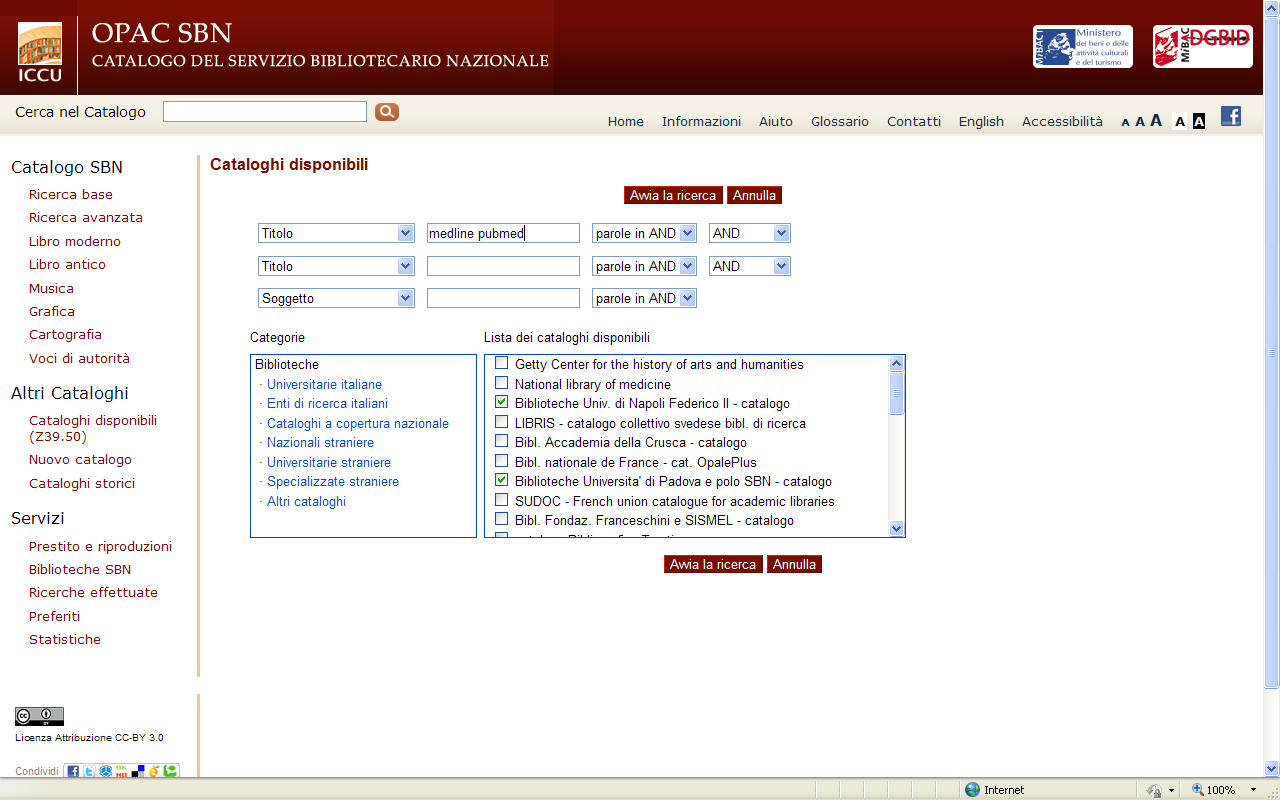Image resolution: width=1280 pixels, height=800 pixels.
Task: Open third row 'parole in AND' dropdown
Action: coord(644,298)
